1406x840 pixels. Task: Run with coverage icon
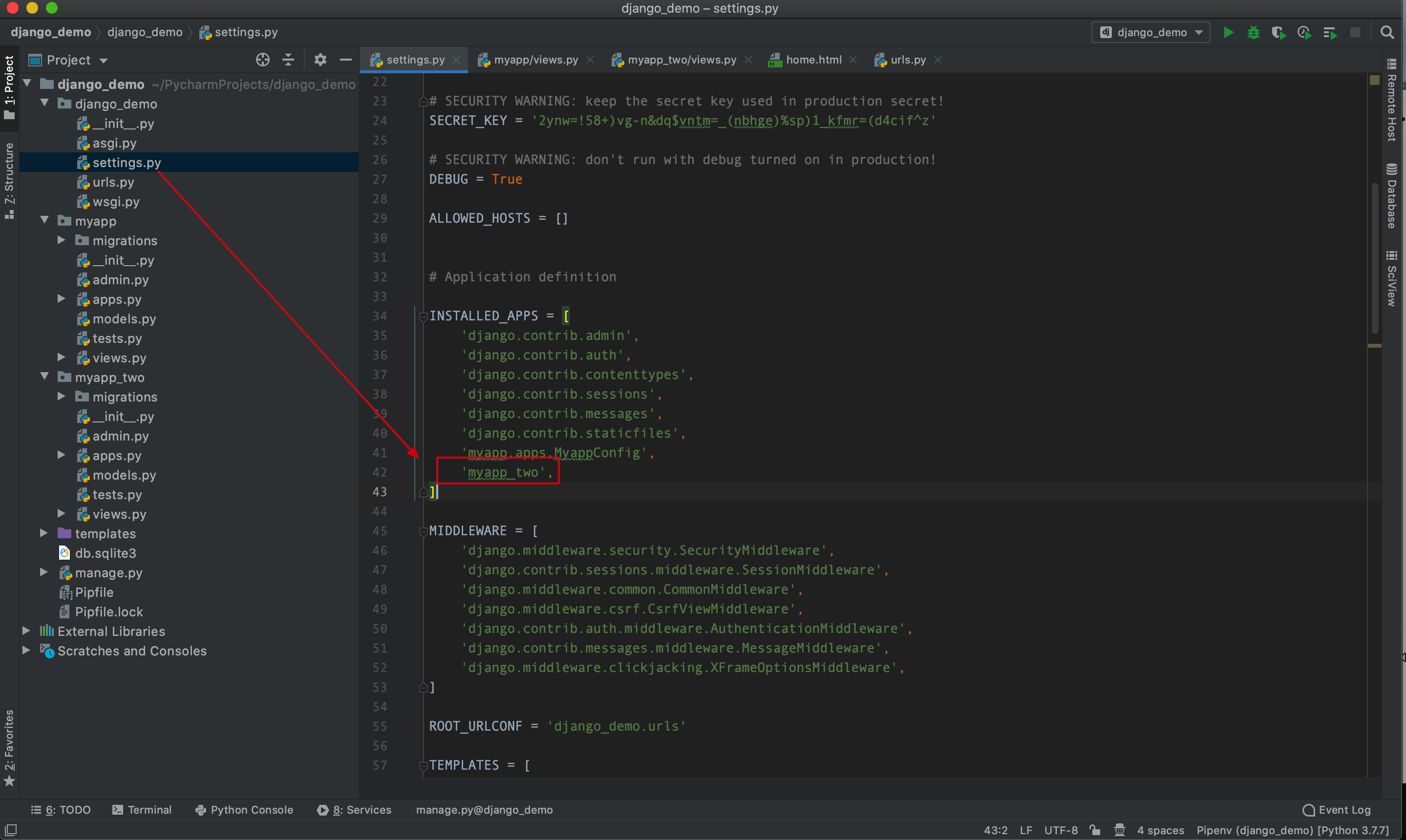[x=1278, y=32]
